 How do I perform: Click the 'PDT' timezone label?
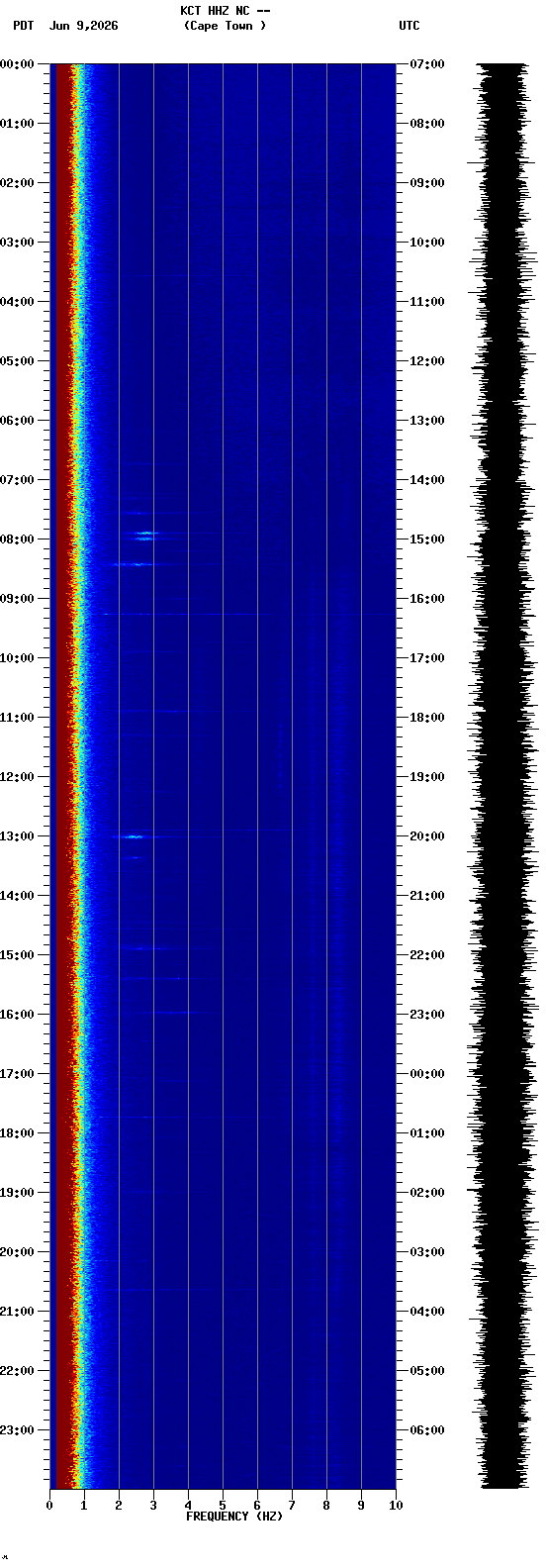click(x=23, y=26)
